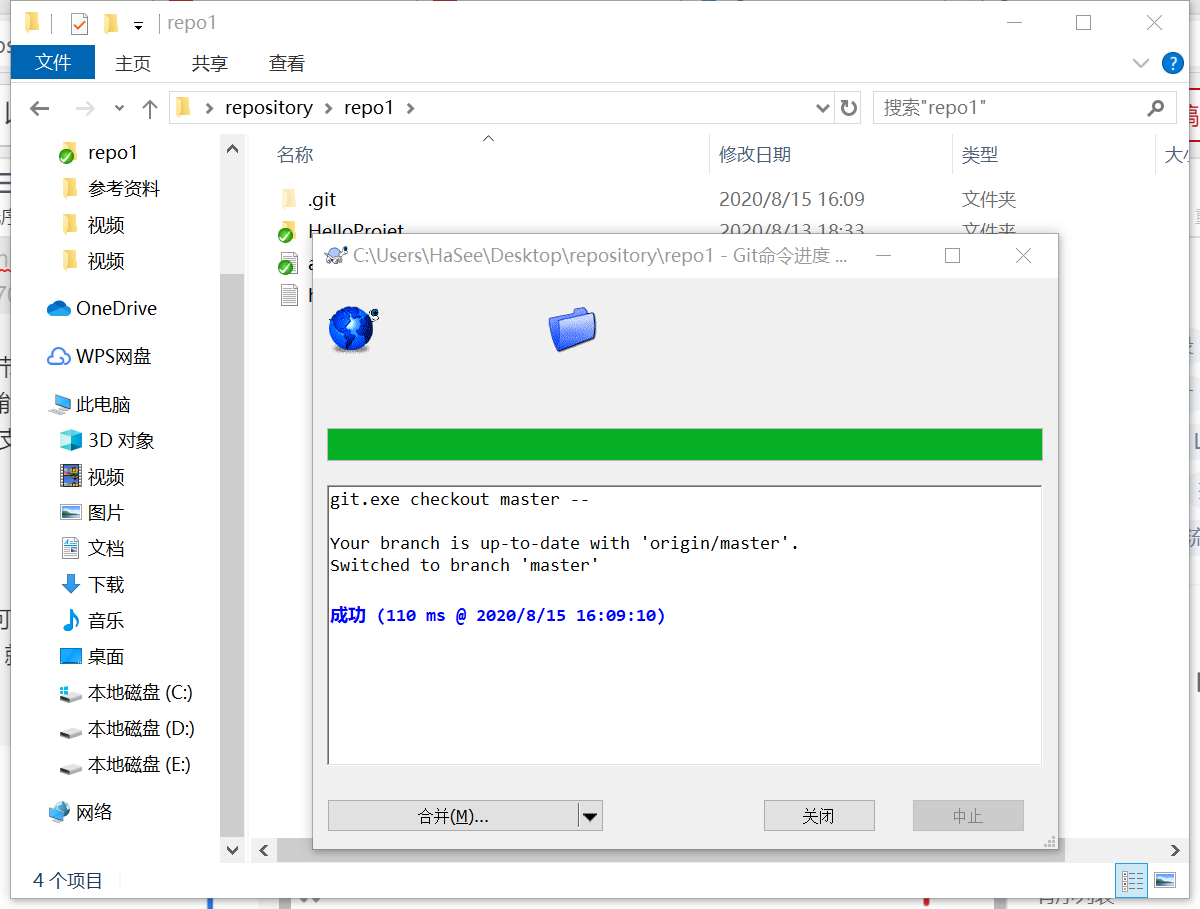Viewport: 1200px width, 909px height.
Task: Open 桌面 in navigation pane
Action: (x=106, y=656)
